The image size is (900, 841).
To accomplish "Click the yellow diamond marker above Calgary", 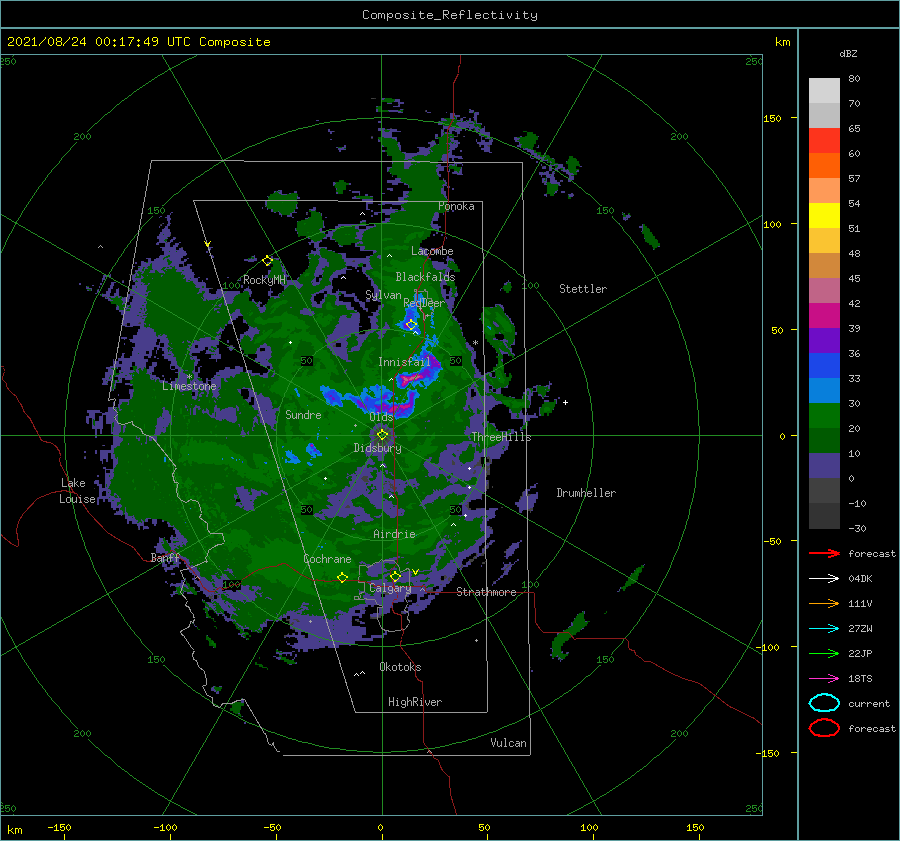I will pos(395,576).
